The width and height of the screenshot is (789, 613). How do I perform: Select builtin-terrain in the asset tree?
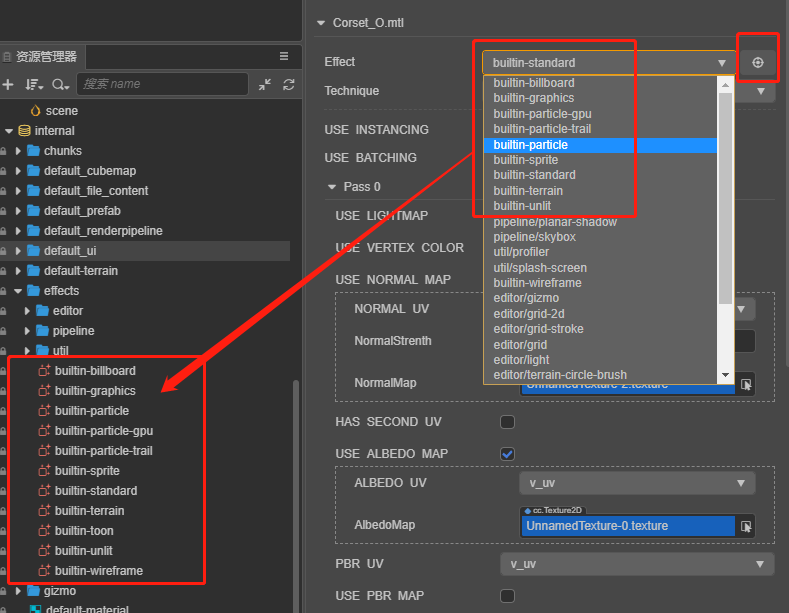(89, 511)
